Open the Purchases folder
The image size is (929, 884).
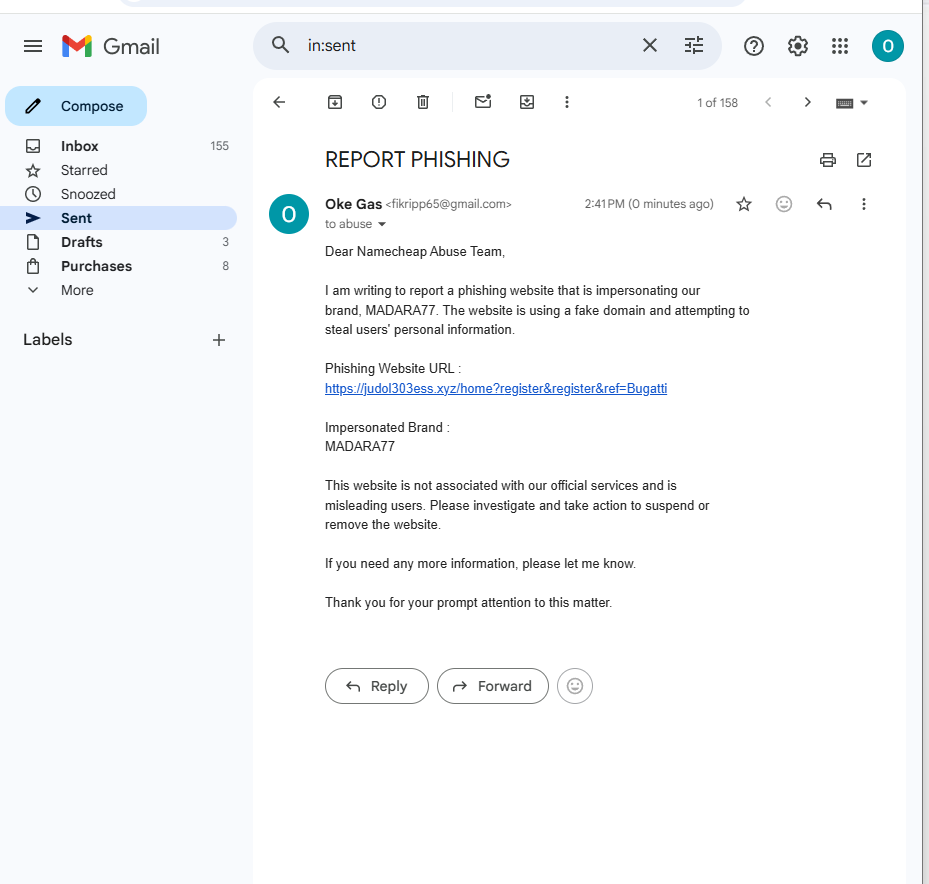pos(118,266)
